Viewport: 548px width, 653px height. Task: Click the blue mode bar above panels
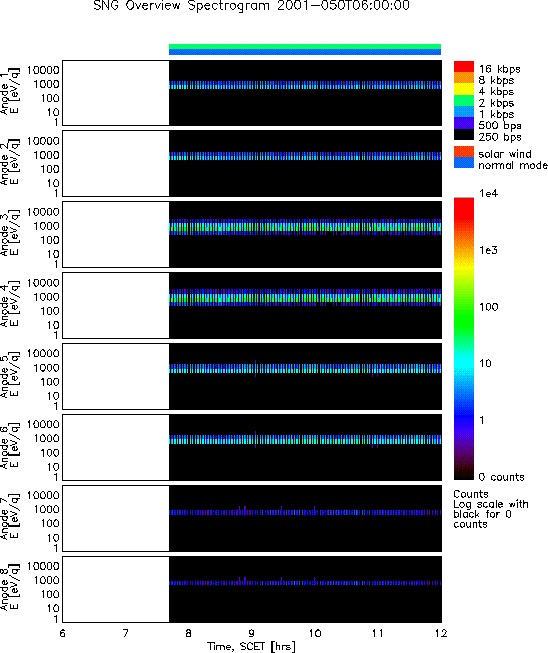305,52
